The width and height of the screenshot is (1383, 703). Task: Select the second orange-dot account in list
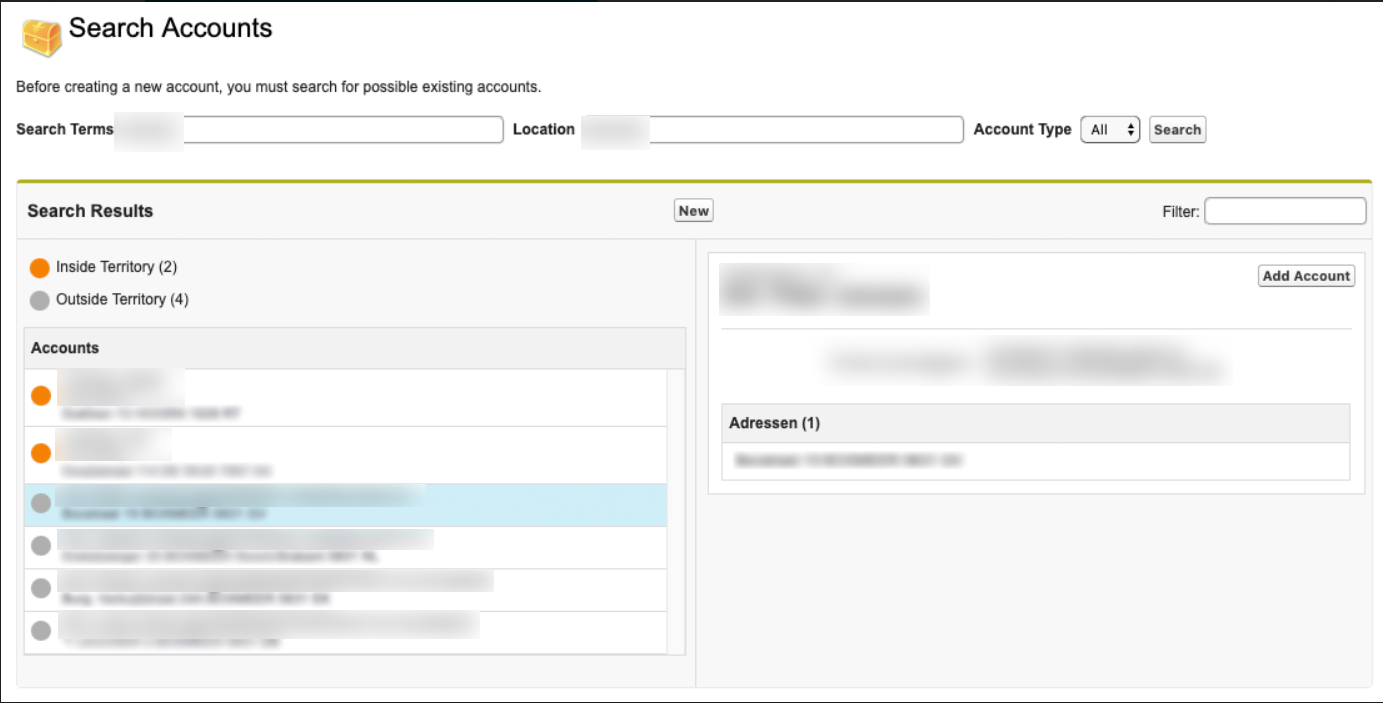(41, 453)
